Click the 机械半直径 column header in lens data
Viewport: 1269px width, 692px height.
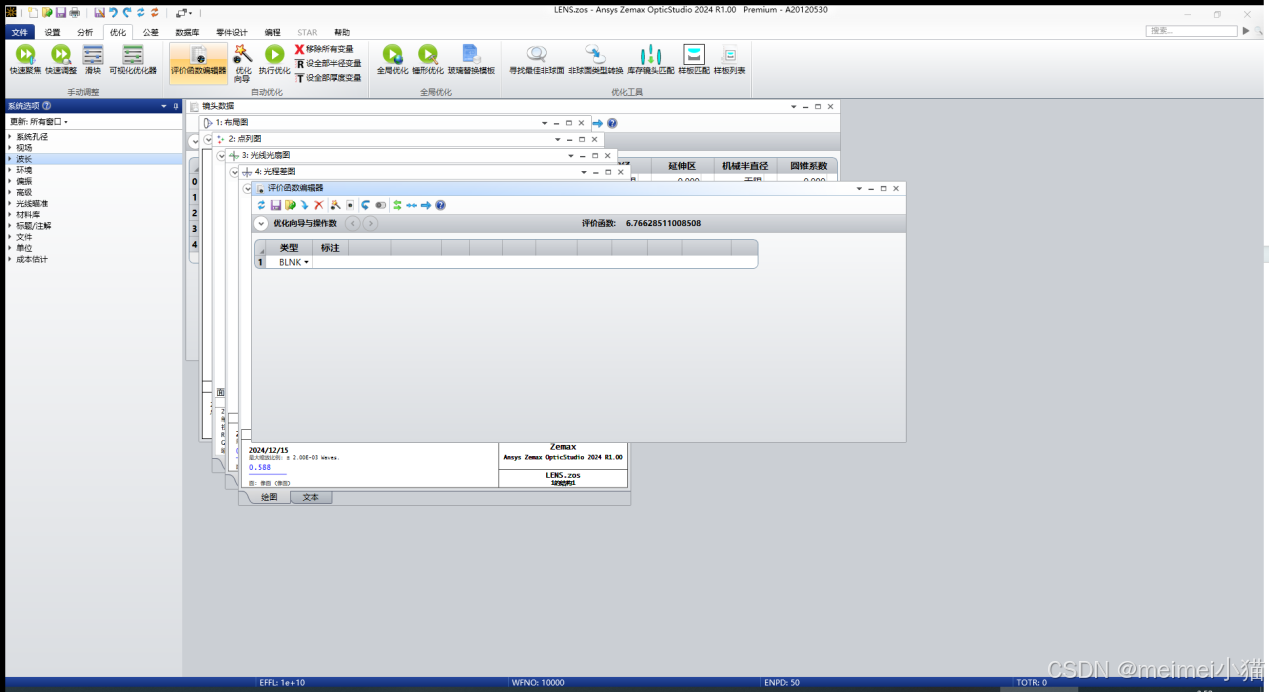tap(746, 166)
